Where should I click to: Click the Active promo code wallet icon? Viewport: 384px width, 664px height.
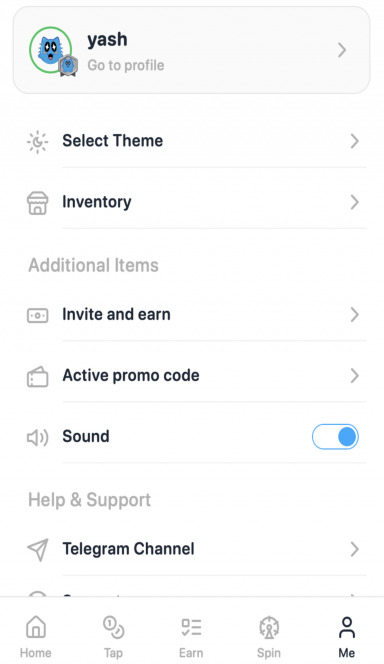(x=37, y=376)
